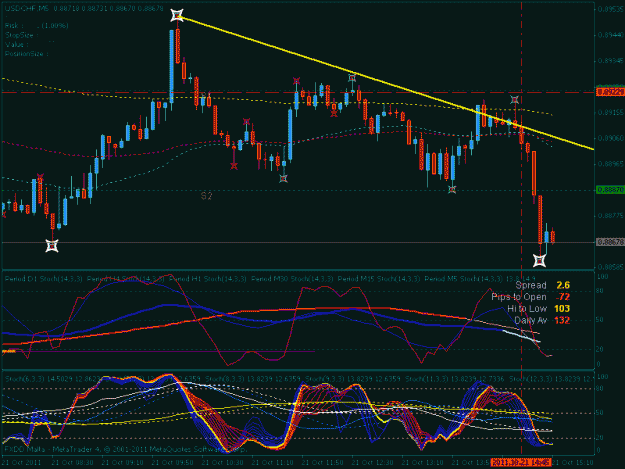
Task: Click the Daily Av 132 readout
Action: click(x=542, y=320)
